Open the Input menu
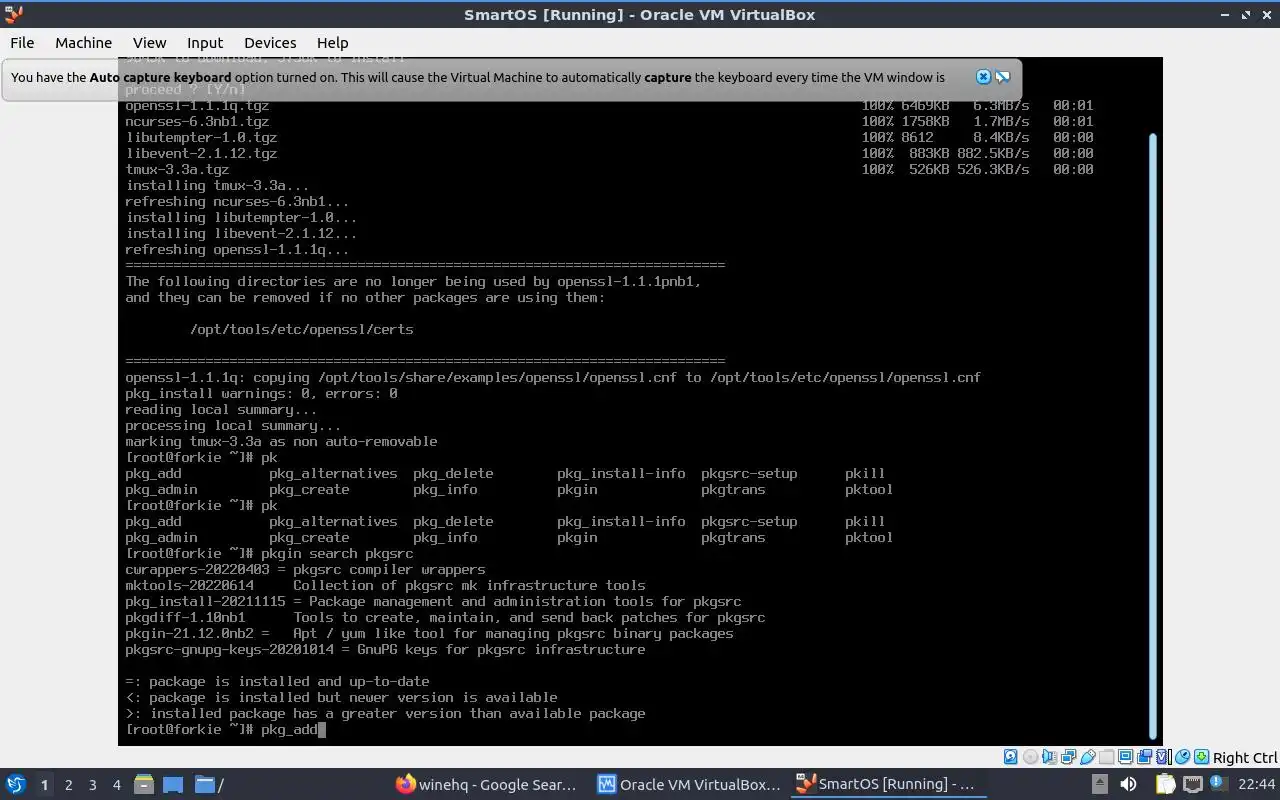The width and height of the screenshot is (1280, 800). coord(205,42)
